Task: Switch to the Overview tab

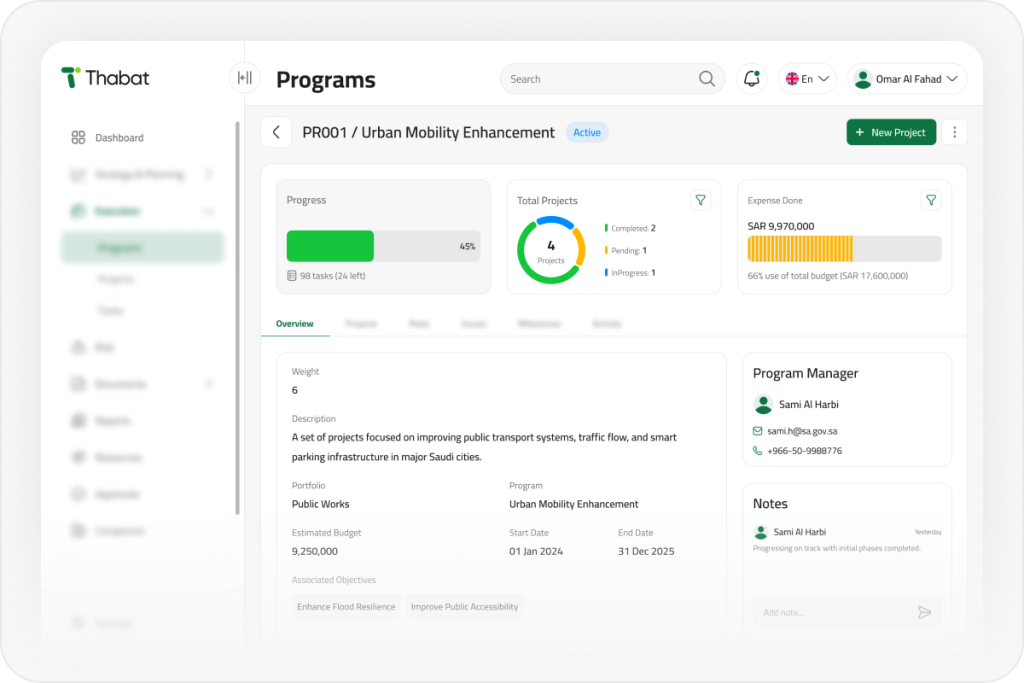Action: (x=295, y=324)
